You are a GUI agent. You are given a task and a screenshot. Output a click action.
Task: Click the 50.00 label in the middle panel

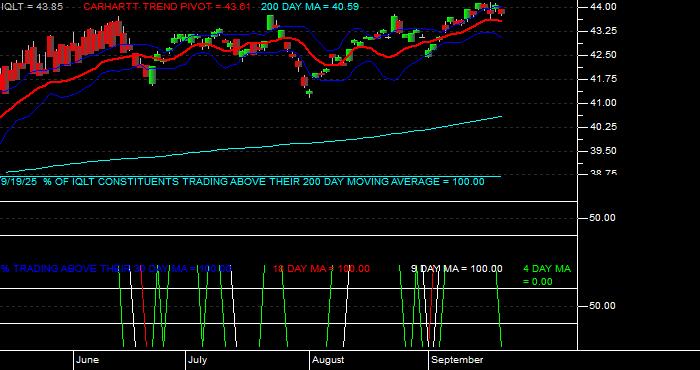point(603,218)
